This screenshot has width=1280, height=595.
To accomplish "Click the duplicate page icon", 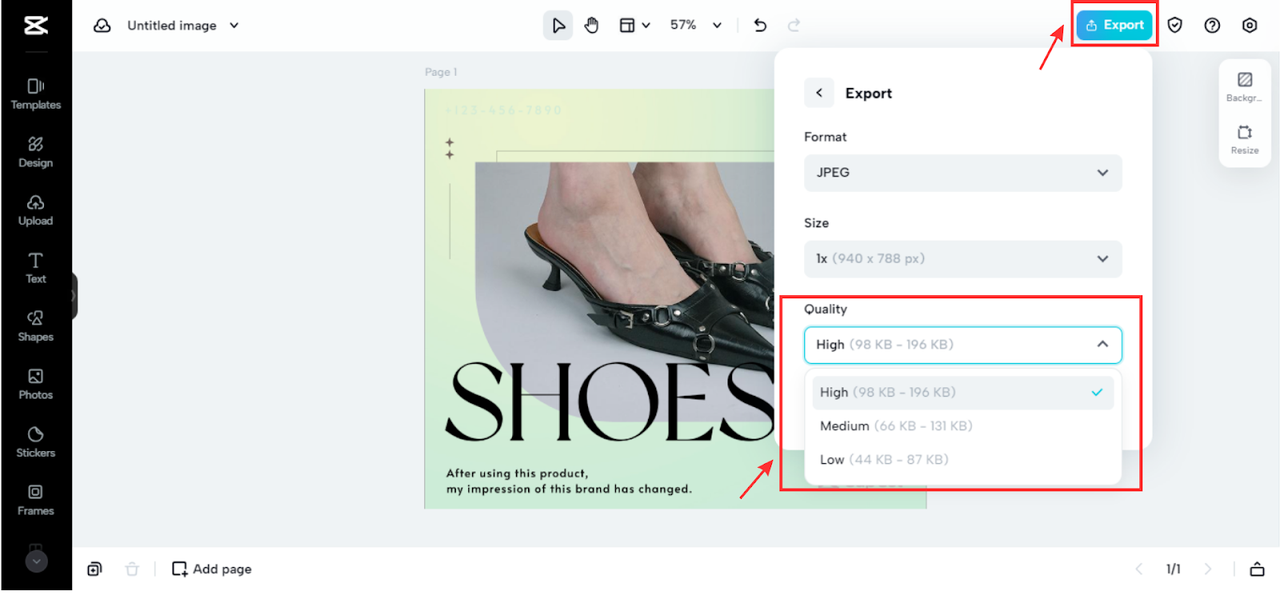I will coord(94,569).
